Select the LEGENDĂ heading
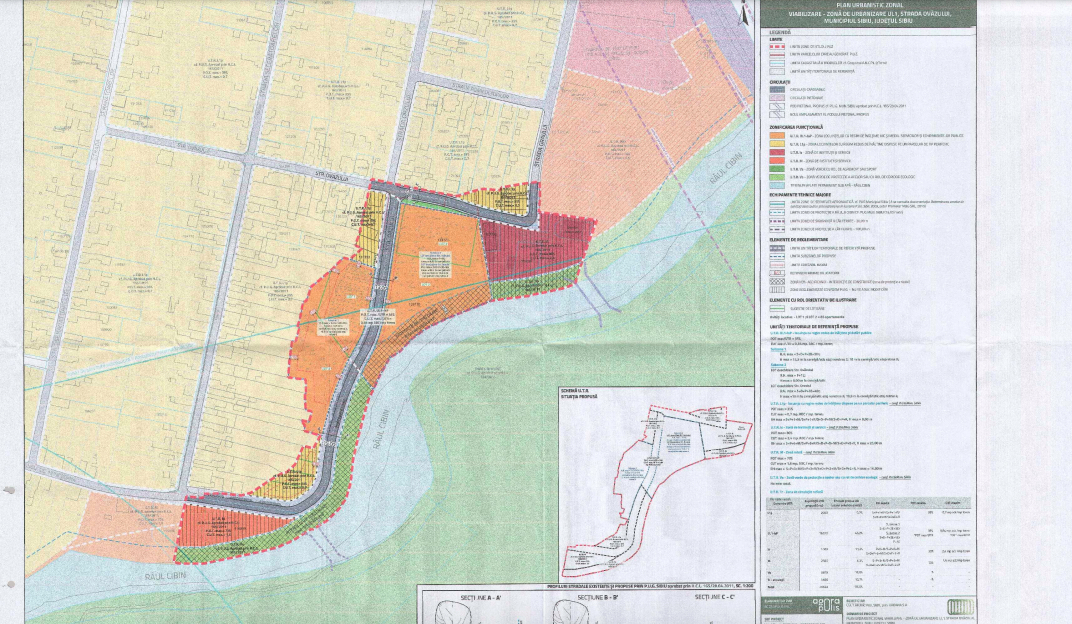This screenshot has height=624, width=1072. [779, 33]
